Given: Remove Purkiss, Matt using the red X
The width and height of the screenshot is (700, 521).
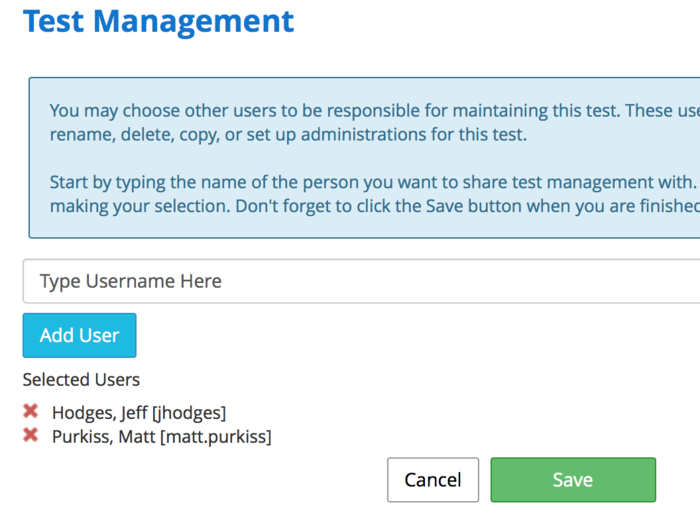Looking at the screenshot, I should coord(31,436).
